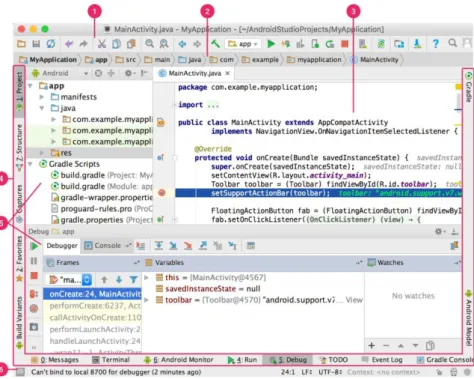Screen dimensions: 474x379
Task: Collapse the Gradle Scripts node
Action: pyautogui.click(x=30, y=164)
